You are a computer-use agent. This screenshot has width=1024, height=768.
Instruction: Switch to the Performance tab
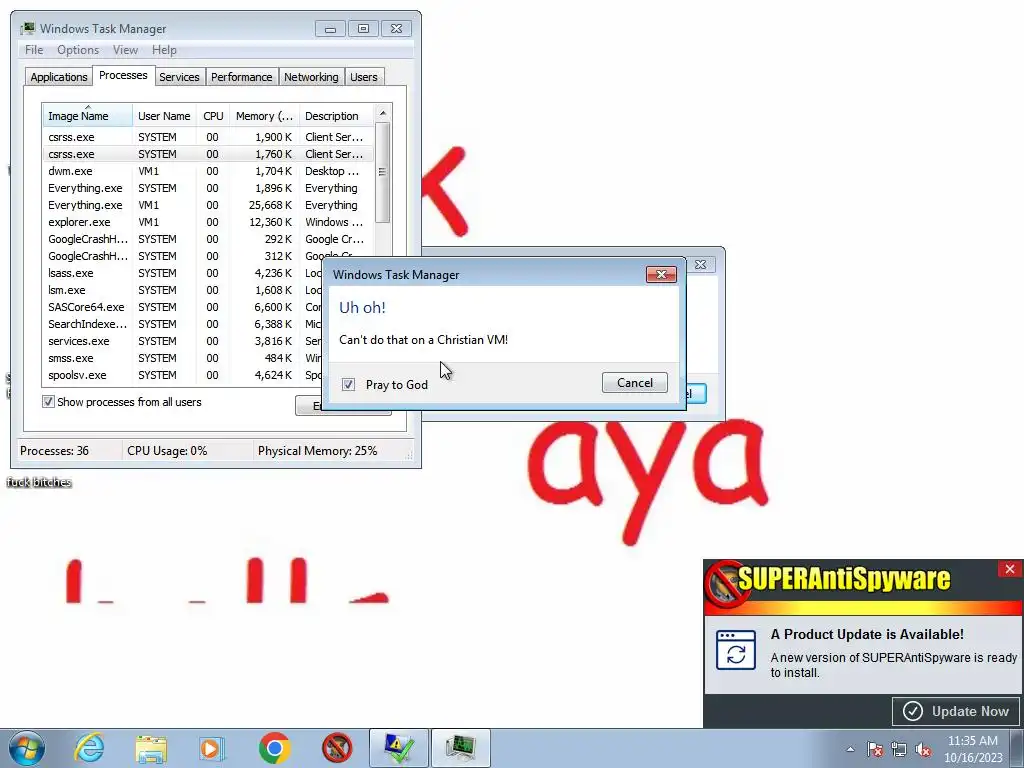click(x=242, y=77)
